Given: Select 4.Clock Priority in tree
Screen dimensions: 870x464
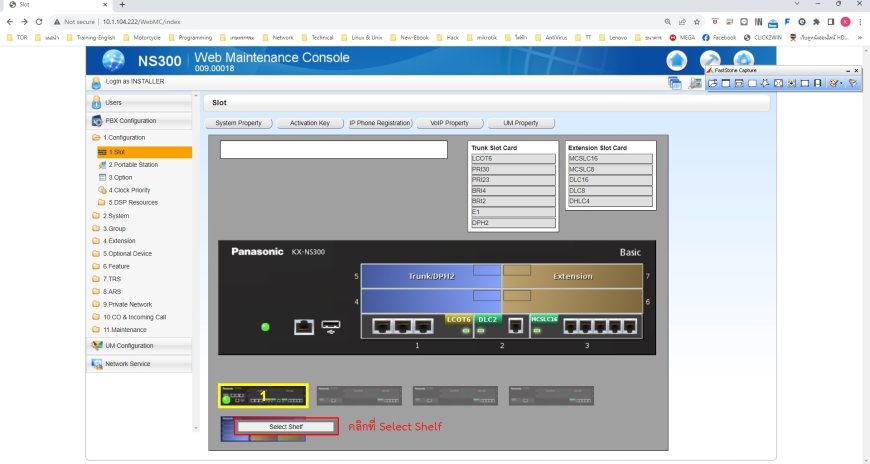Looking at the screenshot, I should tap(124, 190).
